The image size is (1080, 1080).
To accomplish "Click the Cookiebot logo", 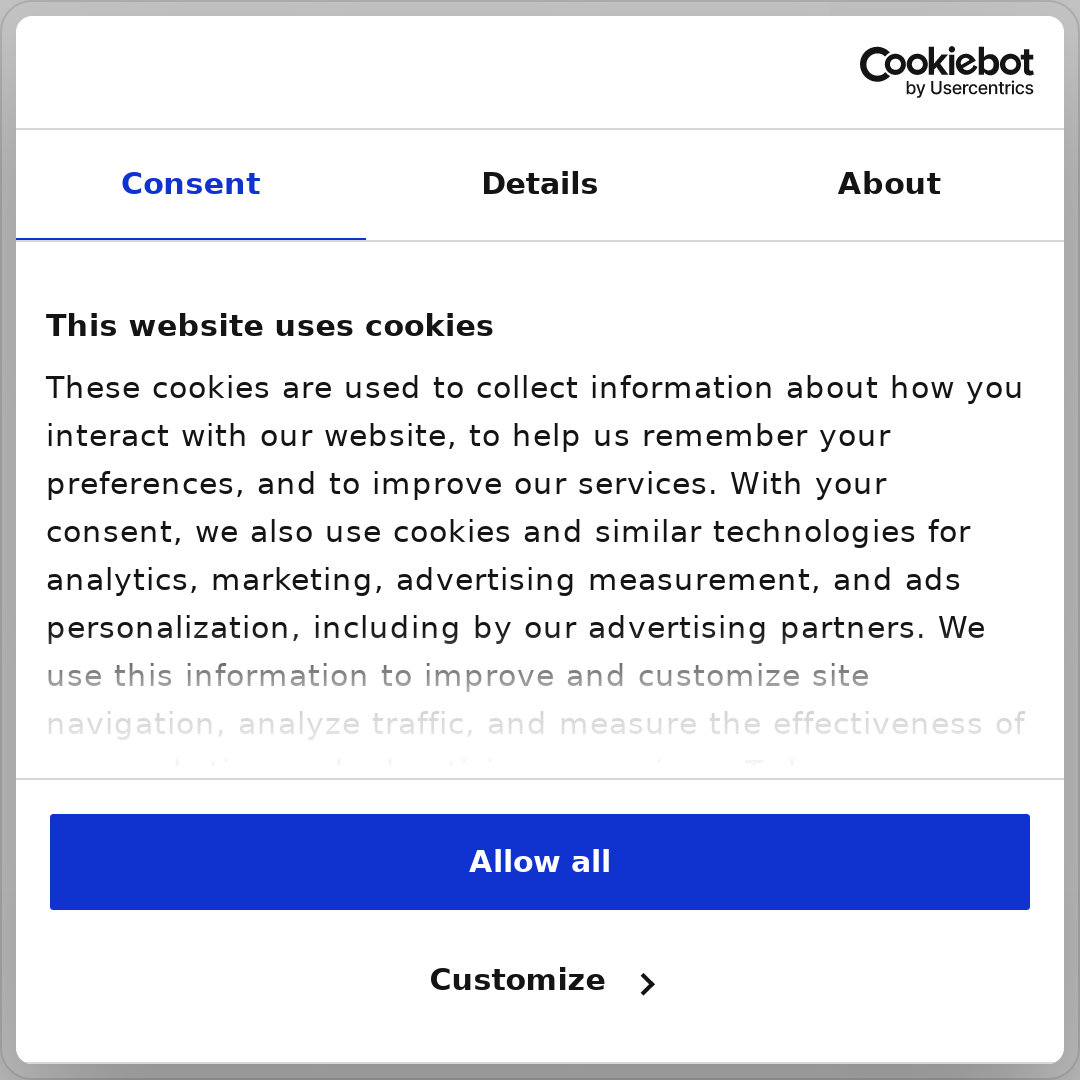I will [946, 72].
